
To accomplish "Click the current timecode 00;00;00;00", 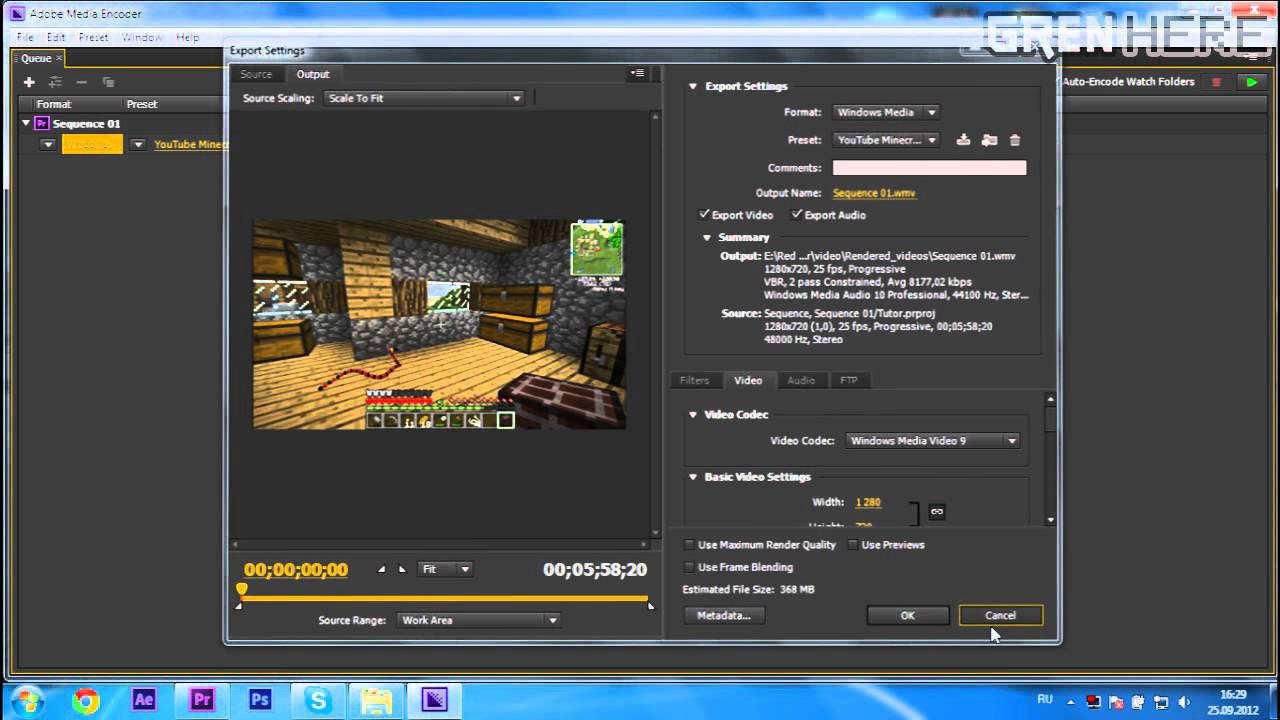I will click(x=296, y=570).
